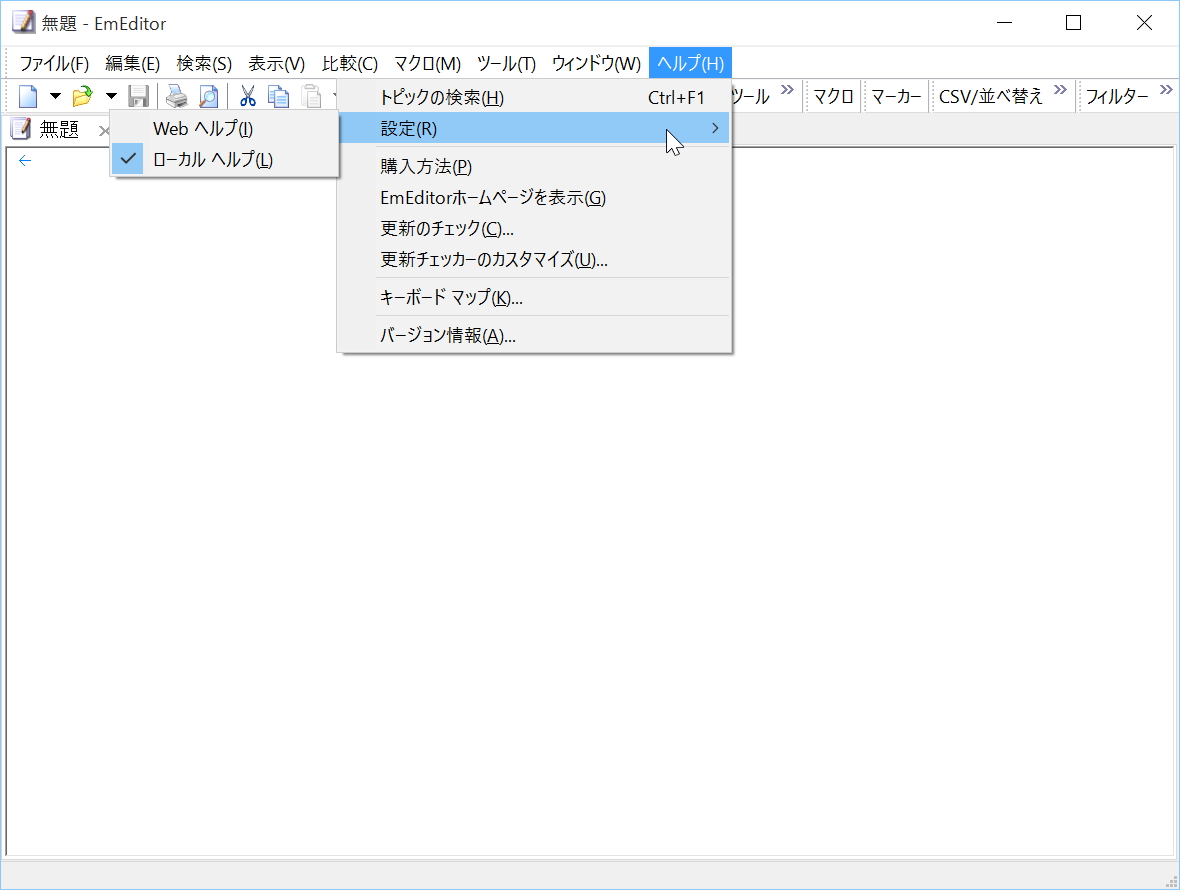
Task: Choose Web ヘルプ option
Action: tap(200, 129)
